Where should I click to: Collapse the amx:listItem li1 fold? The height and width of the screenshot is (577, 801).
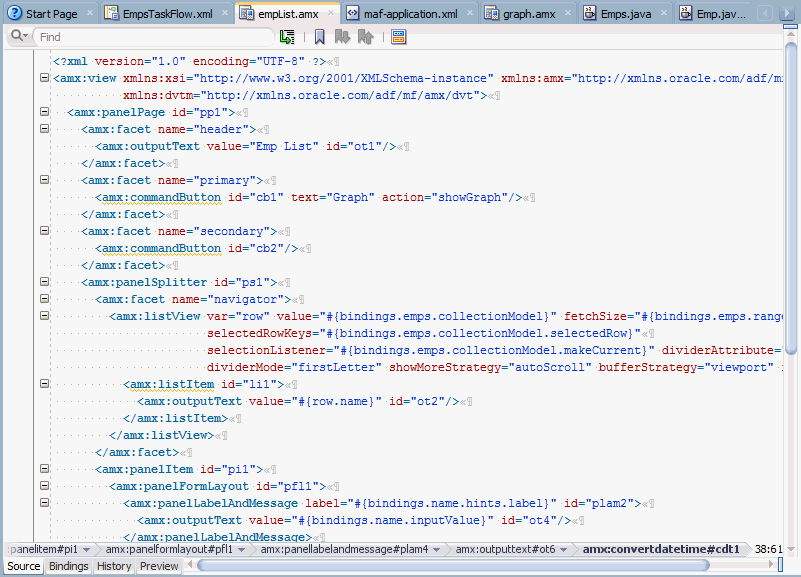pyautogui.click(x=44, y=383)
